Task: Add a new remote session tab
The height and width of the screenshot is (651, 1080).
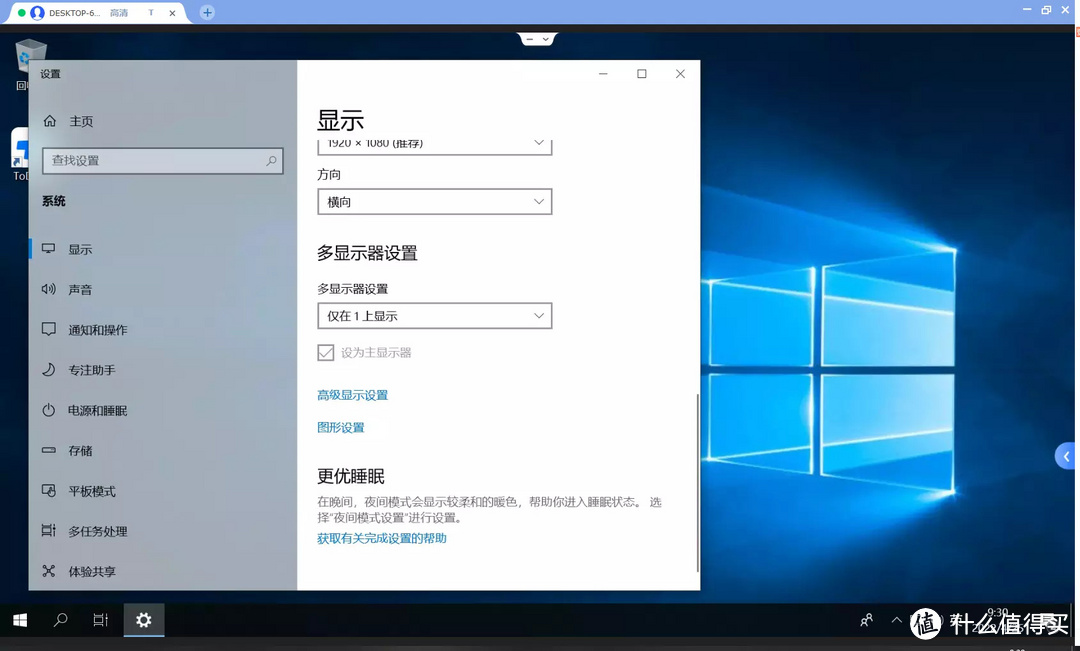Action: [207, 12]
